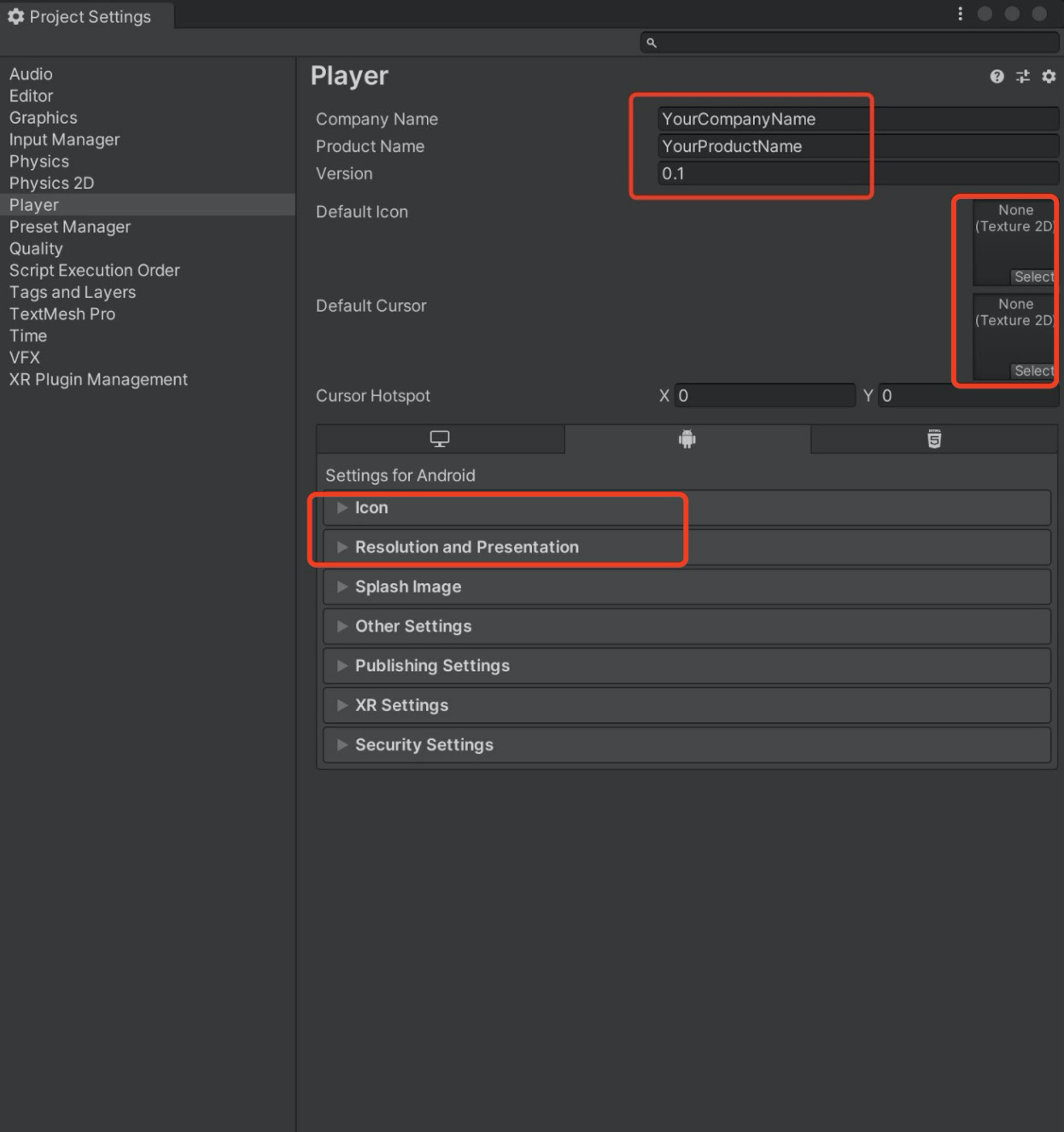Click the Company Name input field
This screenshot has width=1064, height=1132.
(x=858, y=119)
